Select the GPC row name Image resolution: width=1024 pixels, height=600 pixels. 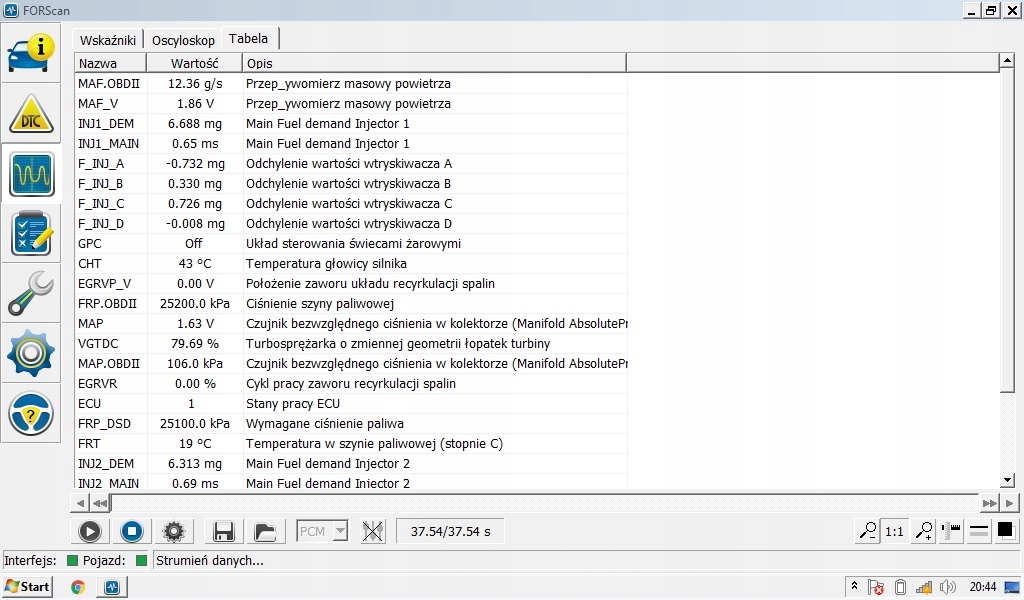tap(89, 244)
